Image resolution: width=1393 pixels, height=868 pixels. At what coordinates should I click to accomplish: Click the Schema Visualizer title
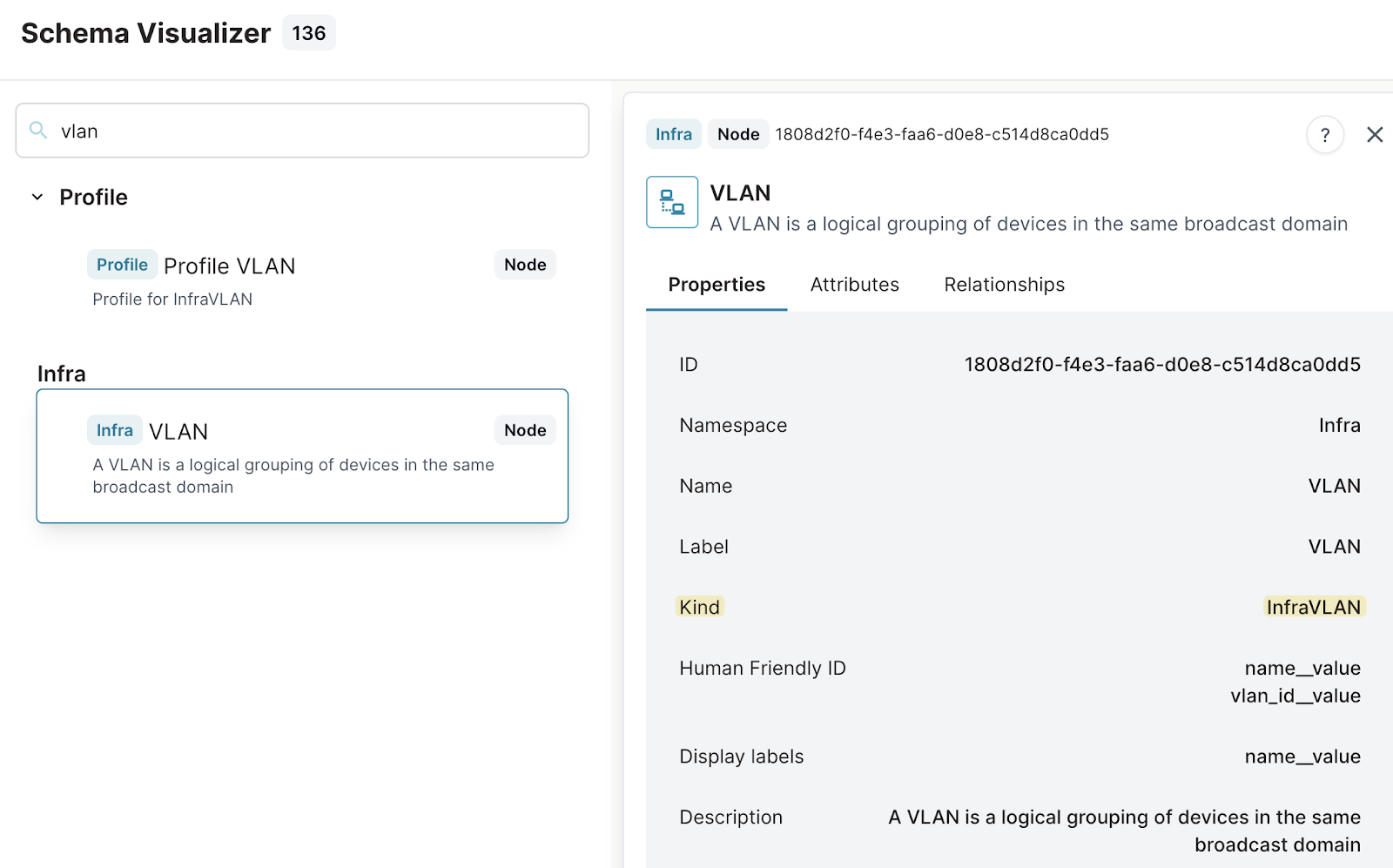point(145,33)
